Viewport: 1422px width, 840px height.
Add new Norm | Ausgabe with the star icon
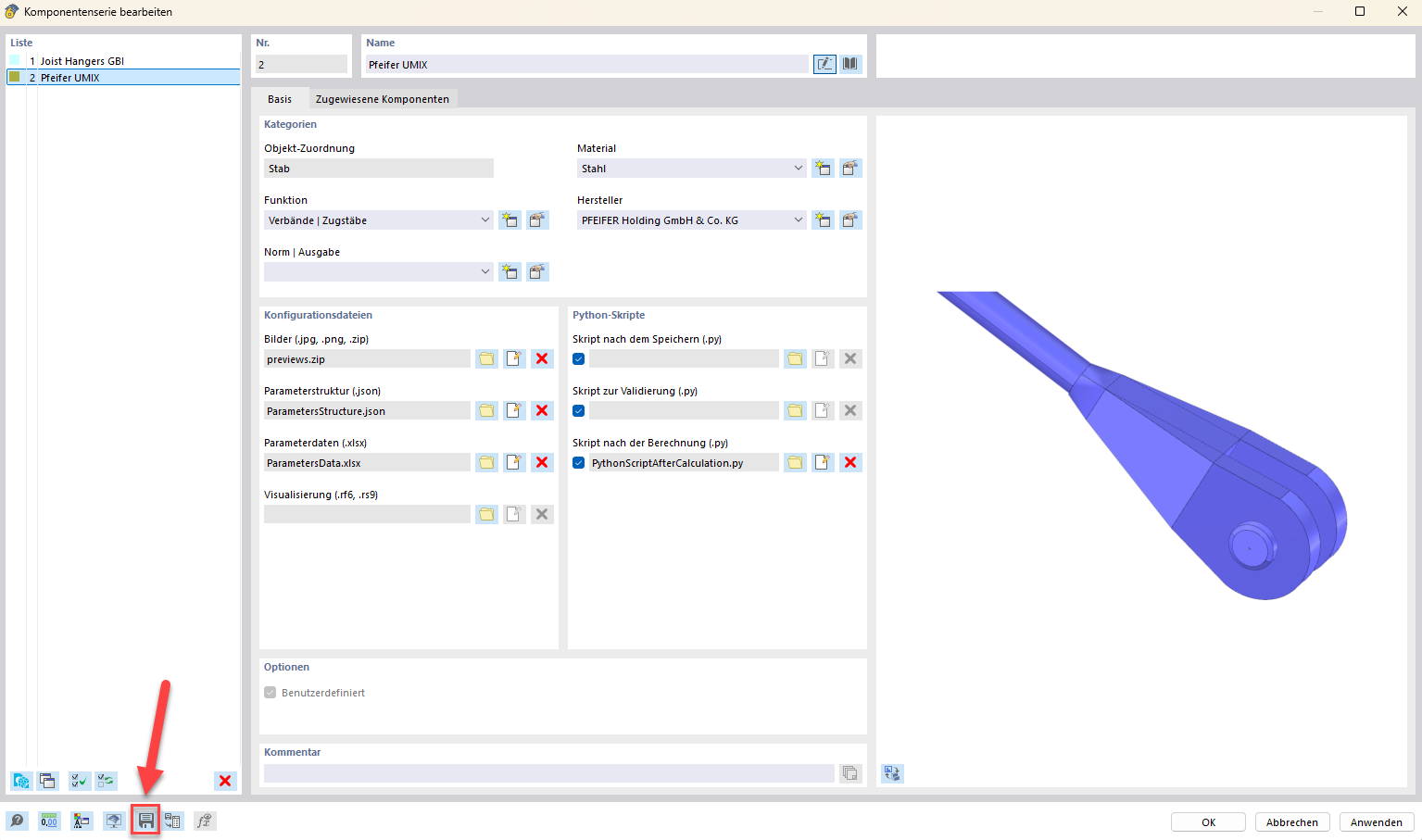coord(510,272)
